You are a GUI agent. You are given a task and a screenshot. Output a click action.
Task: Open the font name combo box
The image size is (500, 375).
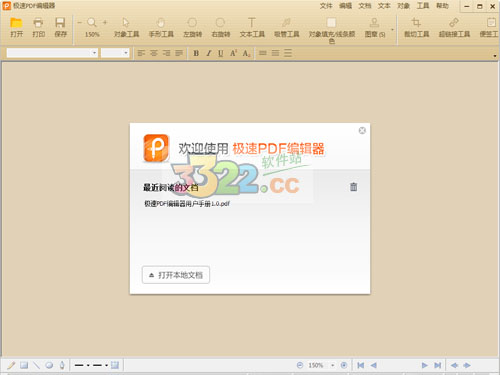(52, 53)
